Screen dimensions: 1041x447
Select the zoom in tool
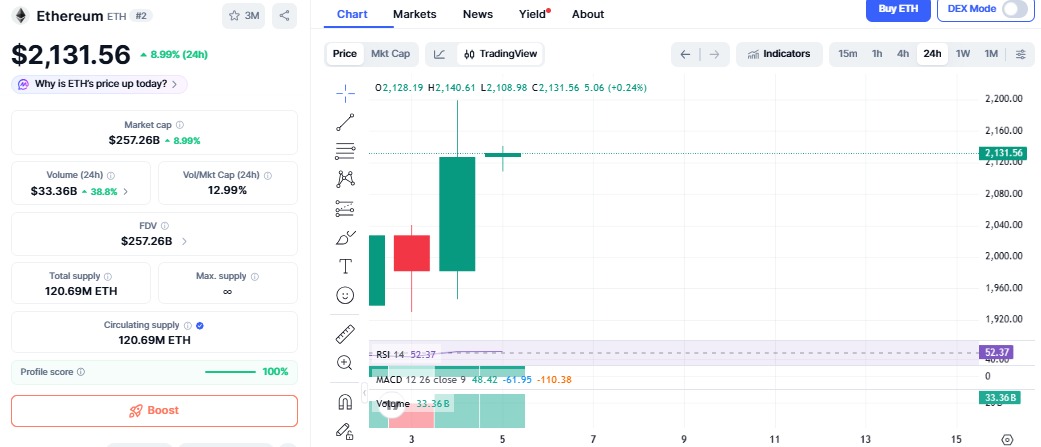(345, 363)
